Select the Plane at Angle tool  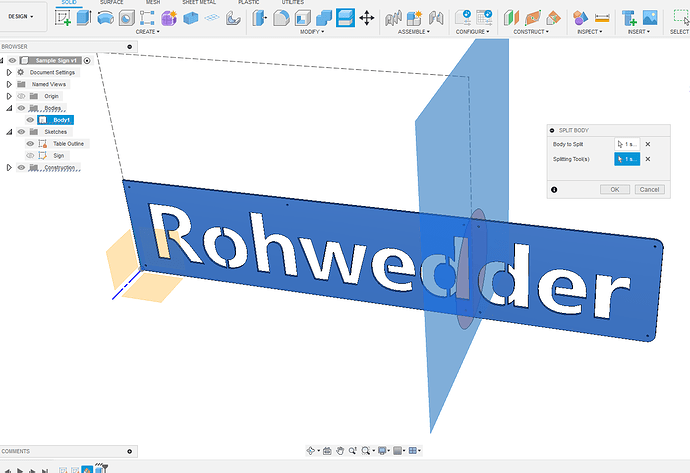(532, 18)
